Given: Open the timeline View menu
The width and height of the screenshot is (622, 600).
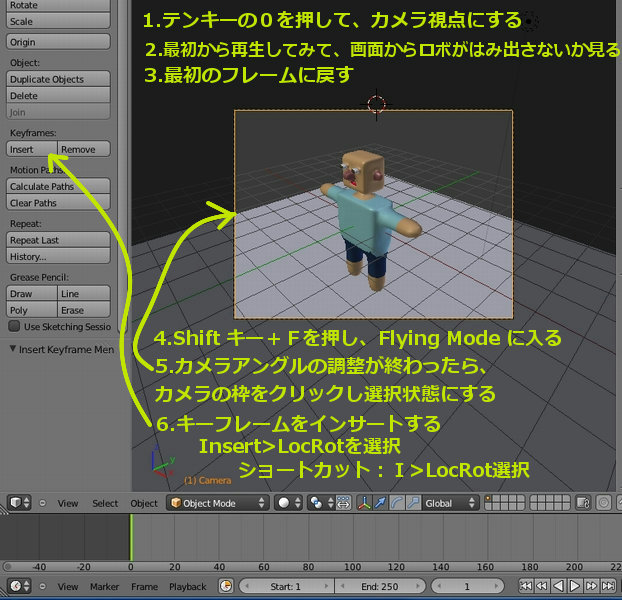Looking at the screenshot, I should click(x=67, y=587).
